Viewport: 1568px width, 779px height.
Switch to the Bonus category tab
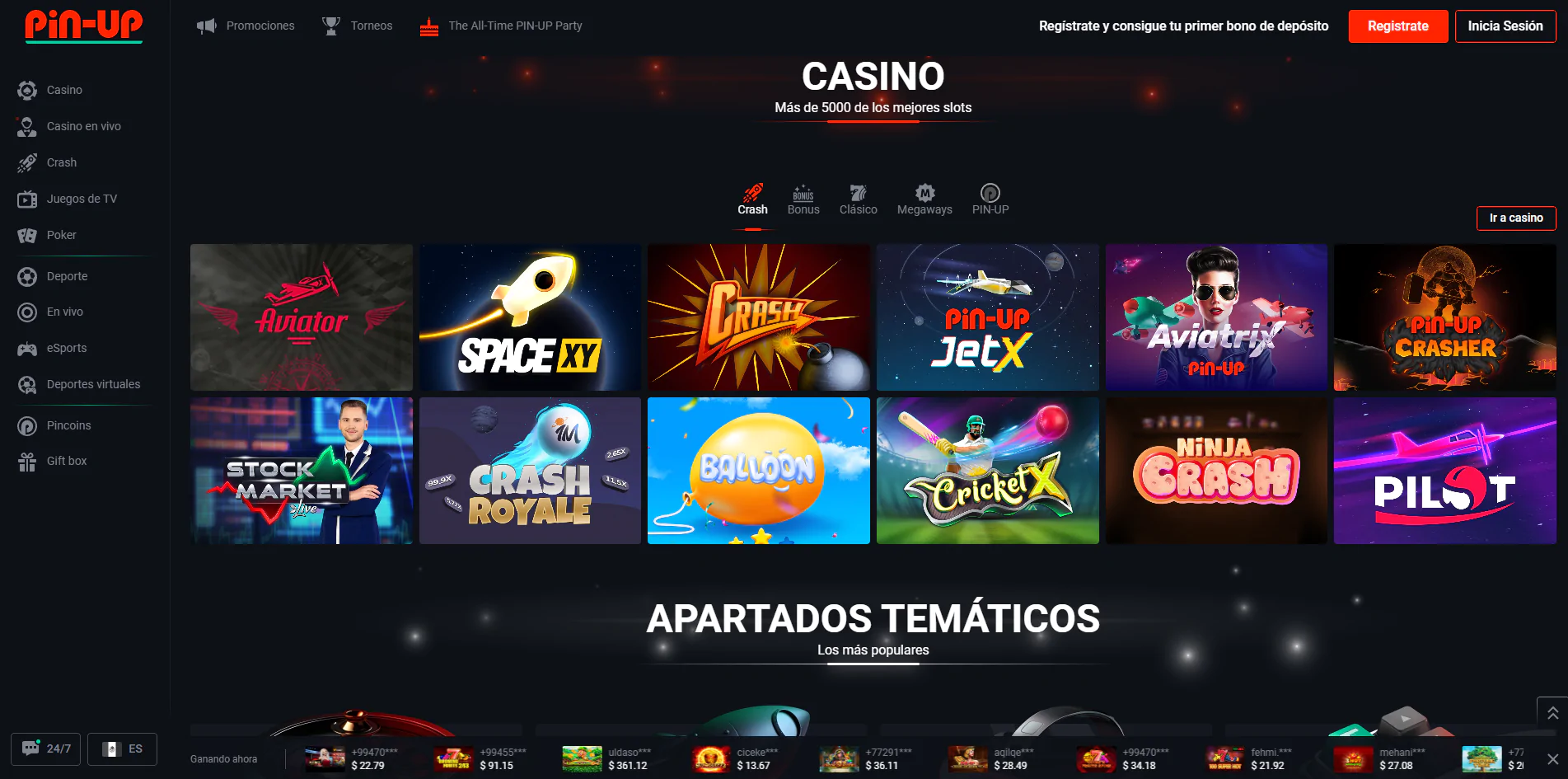click(803, 200)
